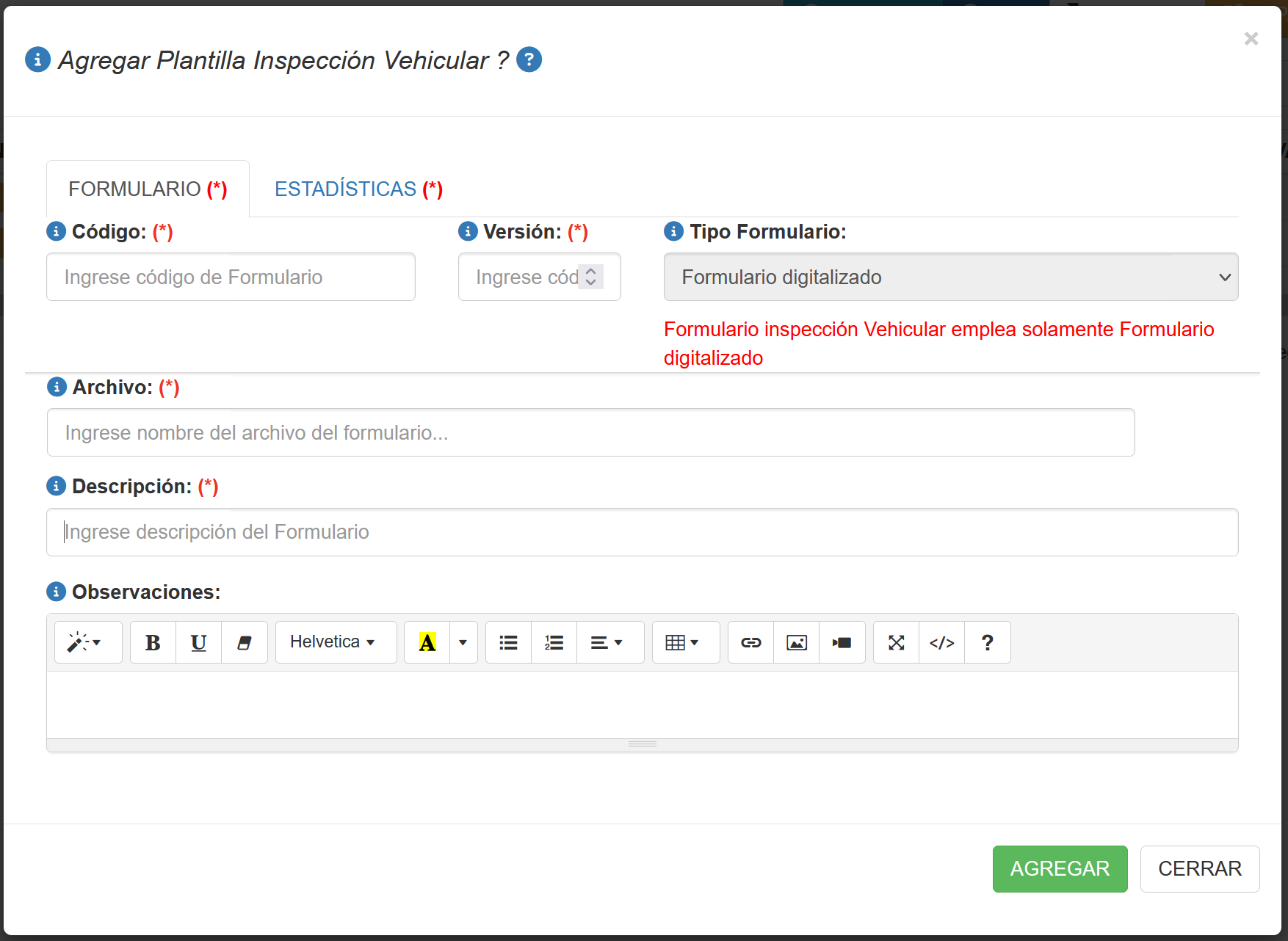1288x941 pixels.
Task: Insert a video with the video icon
Action: pos(842,643)
